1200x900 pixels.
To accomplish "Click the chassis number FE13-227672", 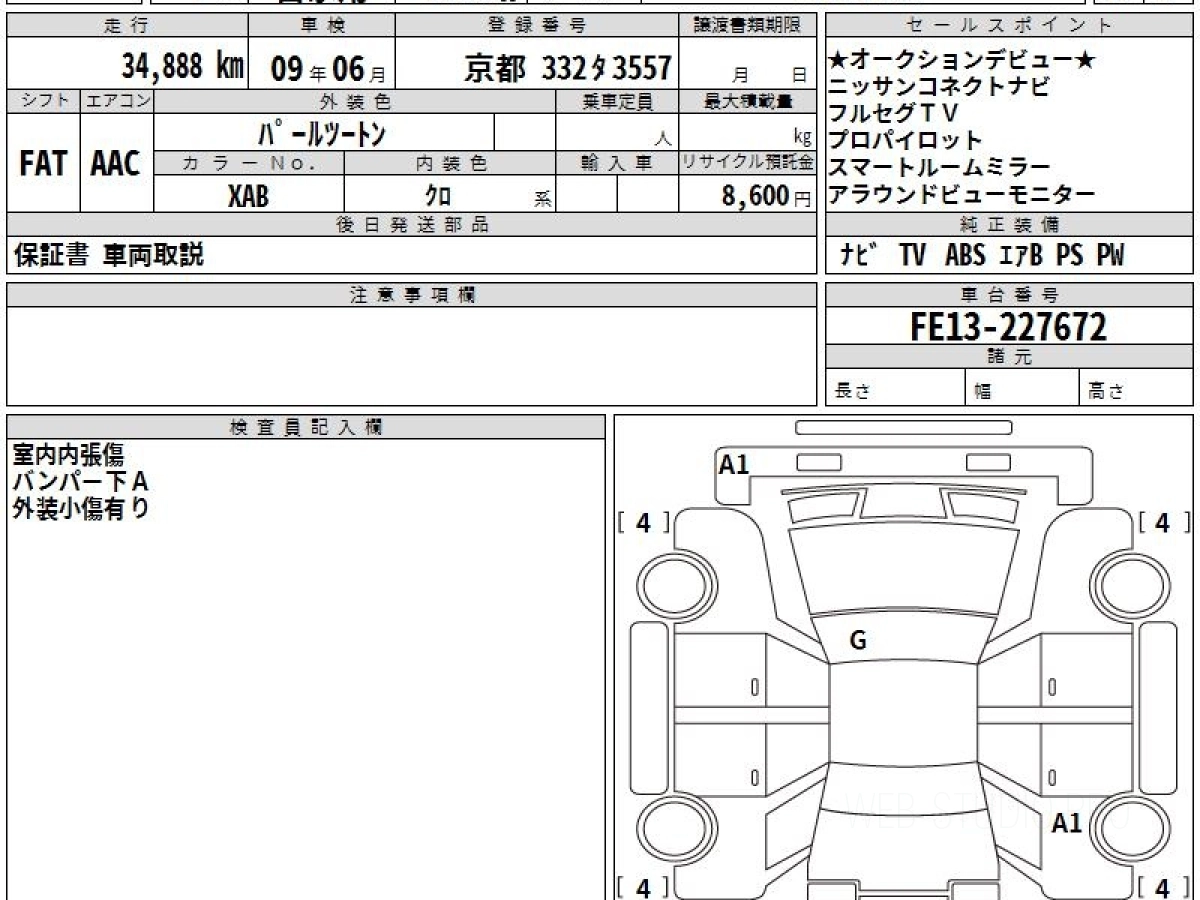I will point(1008,326).
